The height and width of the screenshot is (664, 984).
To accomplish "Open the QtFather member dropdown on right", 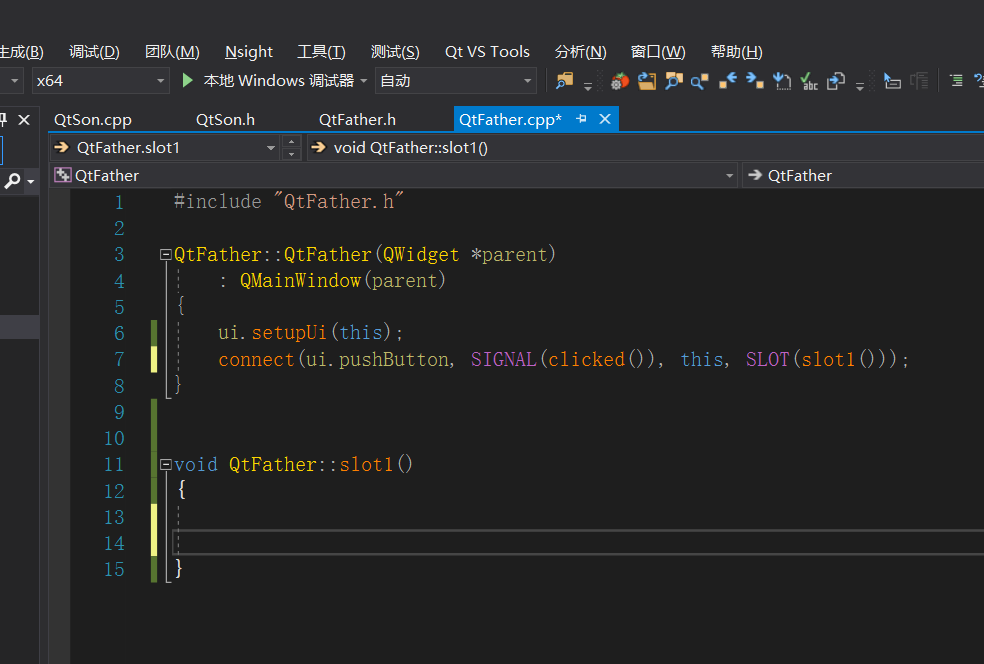I will pyautogui.click(x=863, y=176).
